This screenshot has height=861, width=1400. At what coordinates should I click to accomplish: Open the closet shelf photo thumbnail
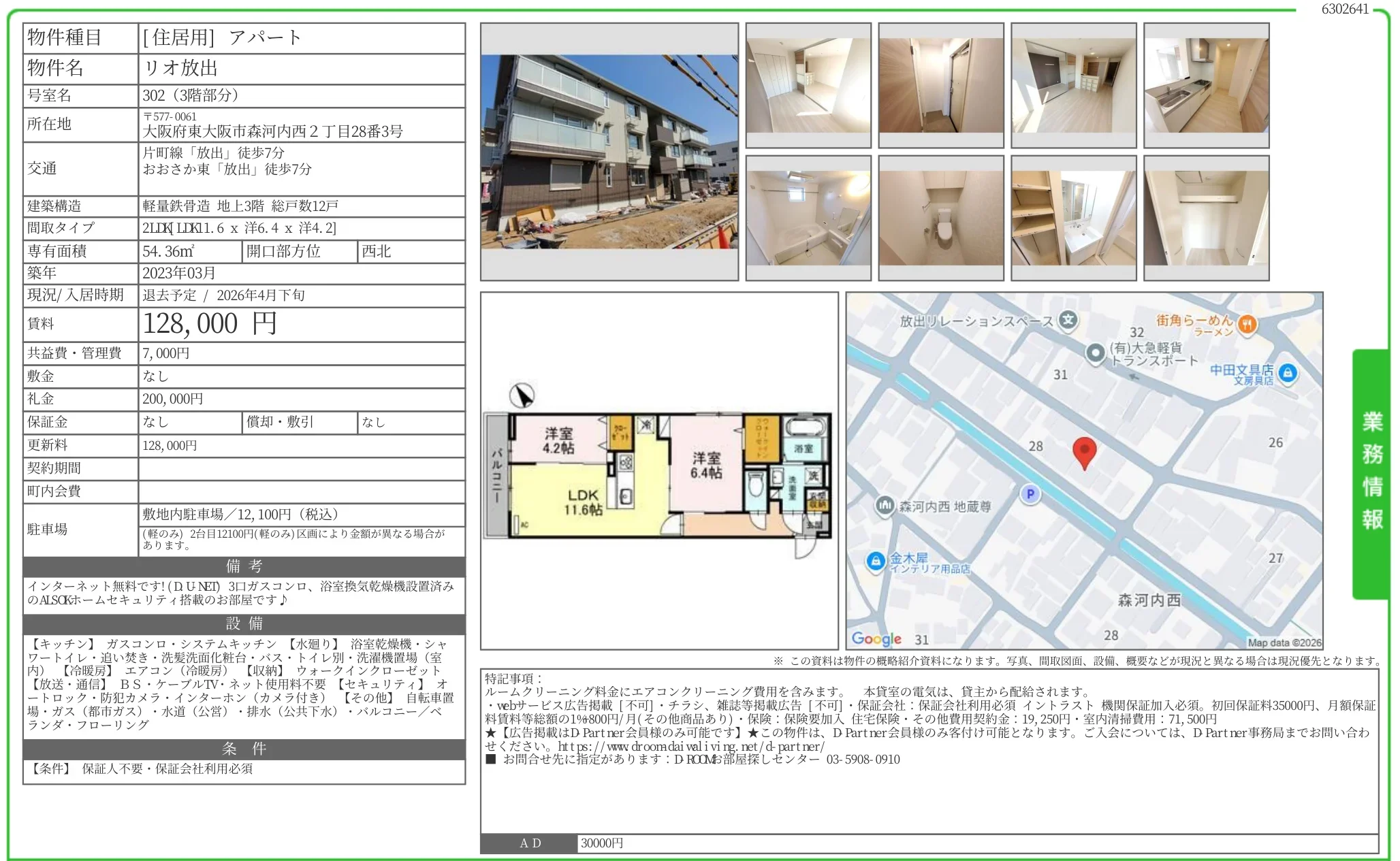[x=1206, y=218]
